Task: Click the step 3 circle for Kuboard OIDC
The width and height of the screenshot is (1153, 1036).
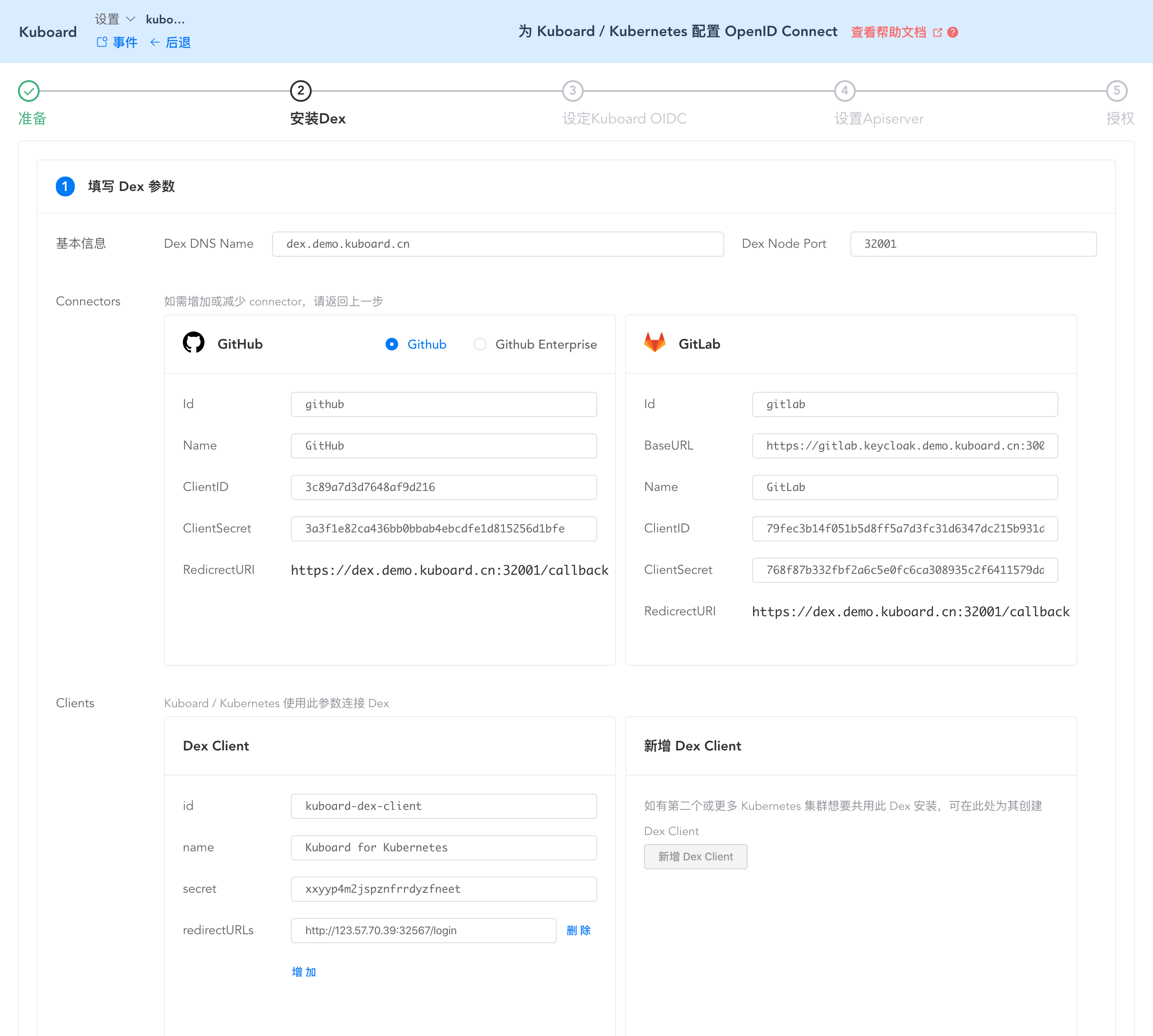Action: pyautogui.click(x=572, y=91)
